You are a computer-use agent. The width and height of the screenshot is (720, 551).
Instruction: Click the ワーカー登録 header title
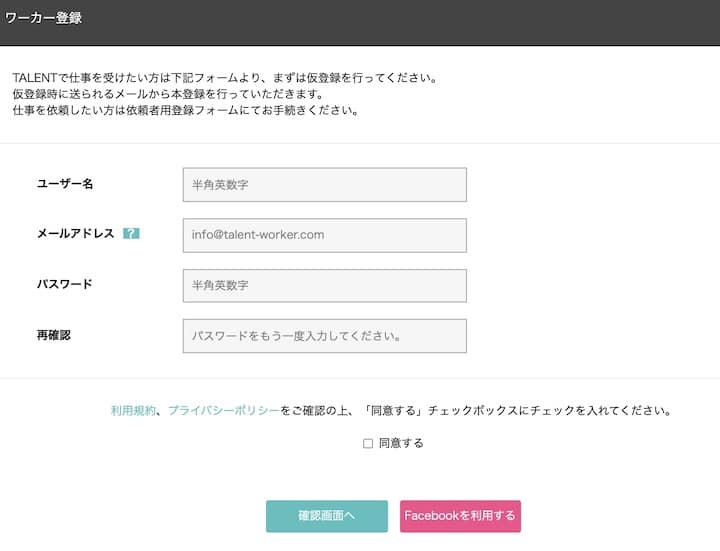point(43,18)
